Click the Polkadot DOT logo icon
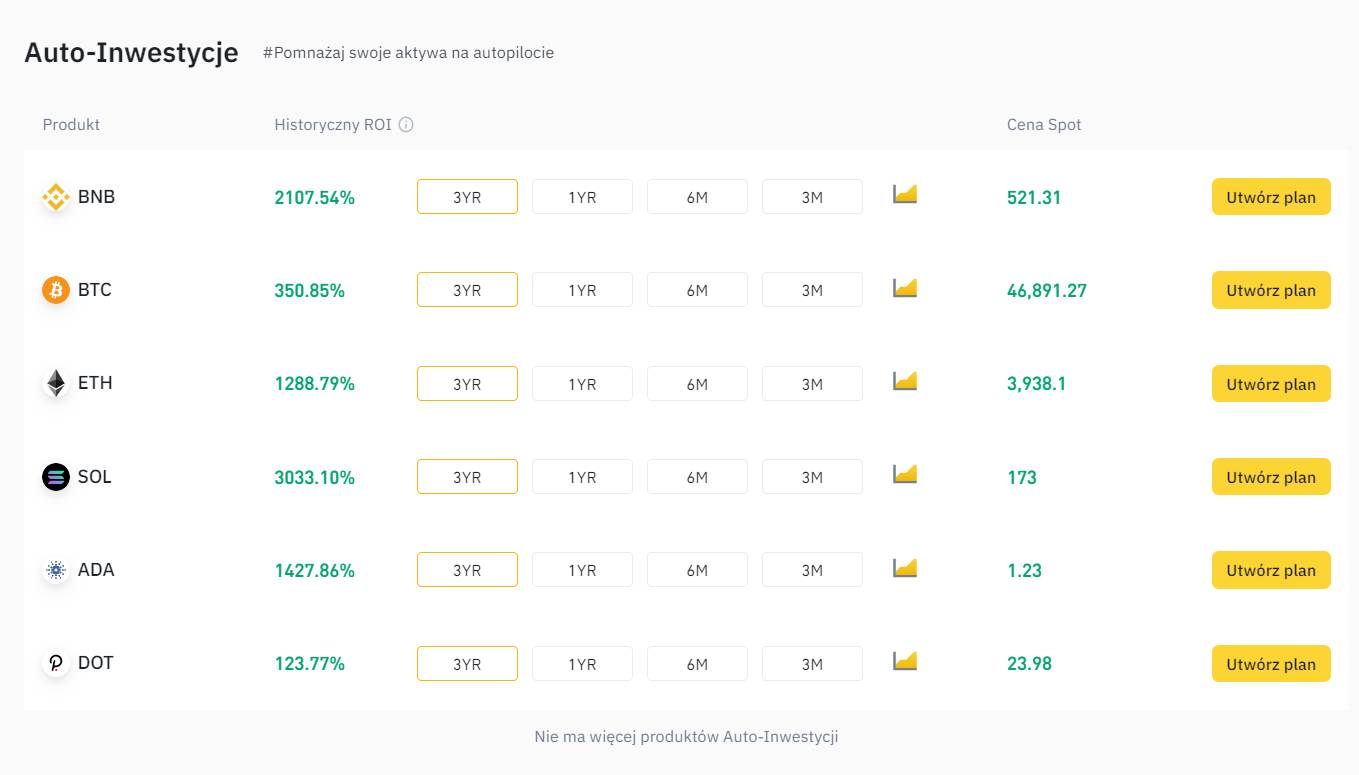The width and height of the screenshot is (1359, 775). point(56,663)
